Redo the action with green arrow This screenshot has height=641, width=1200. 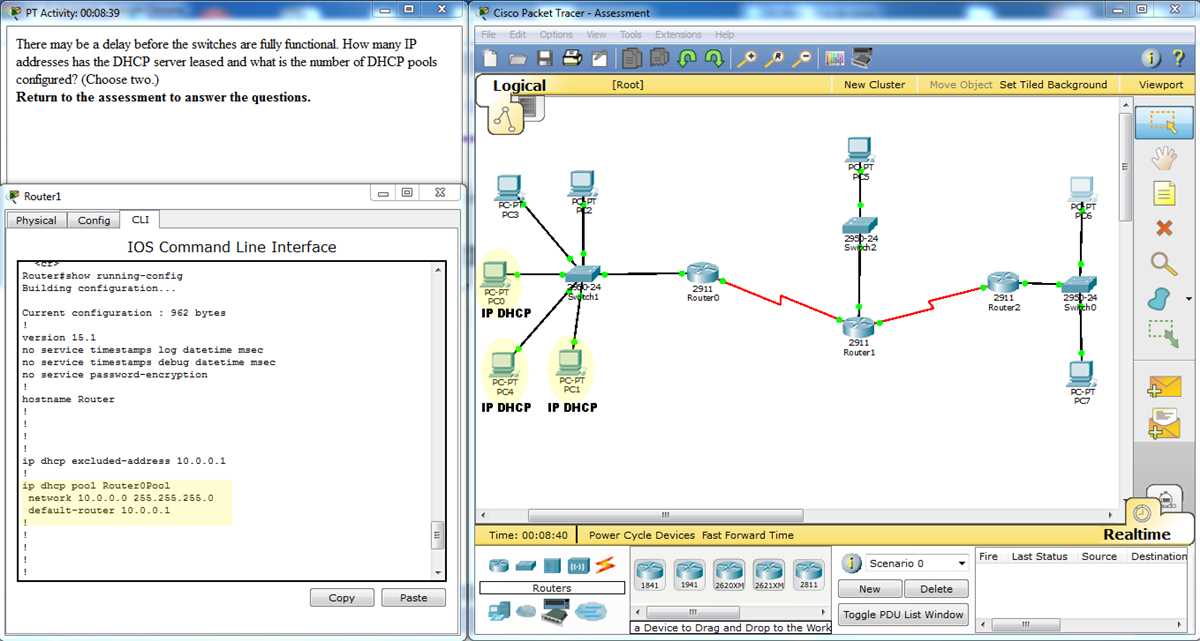(714, 59)
